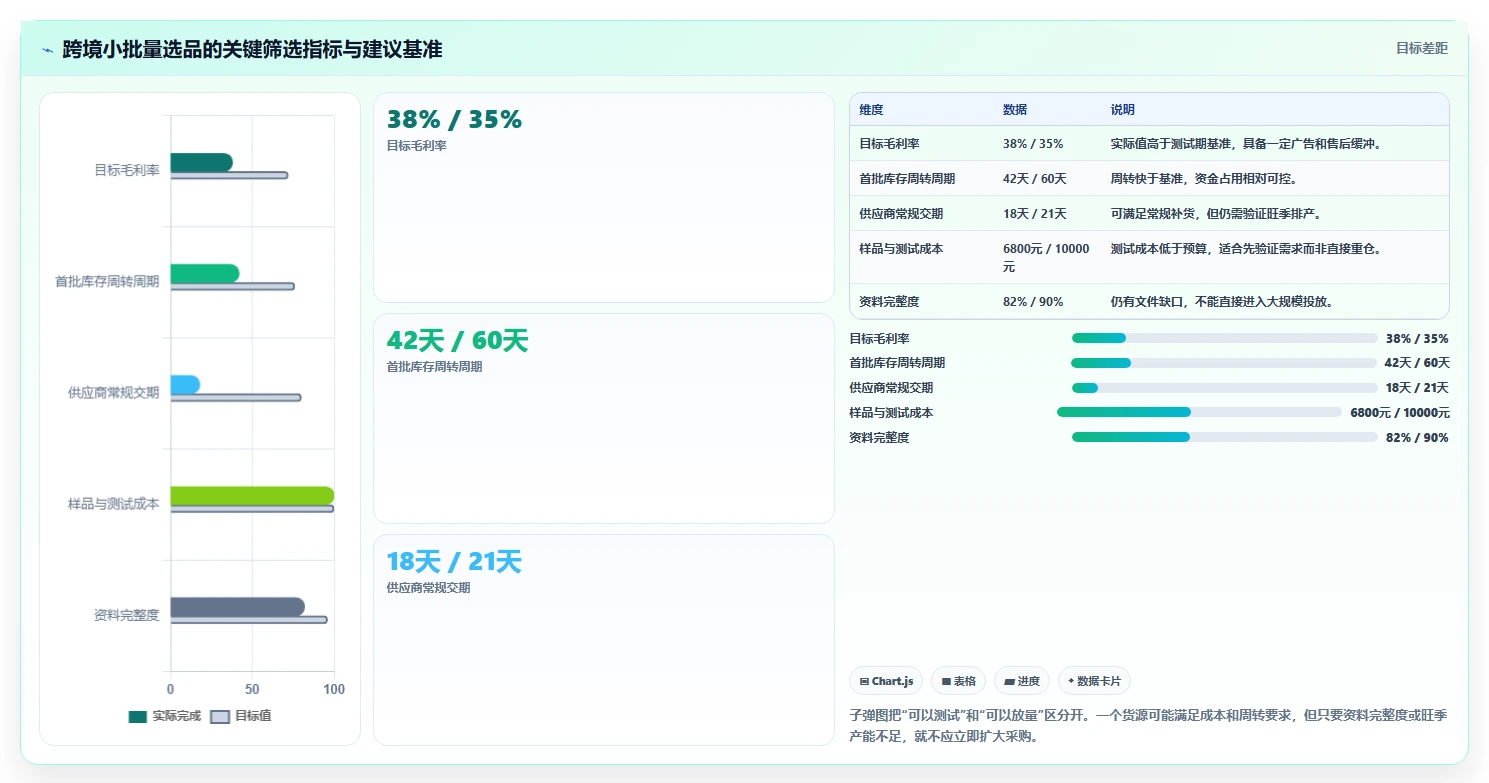Click the 样品与测试成本 progress bar
1489x783 pixels.
point(1199,412)
